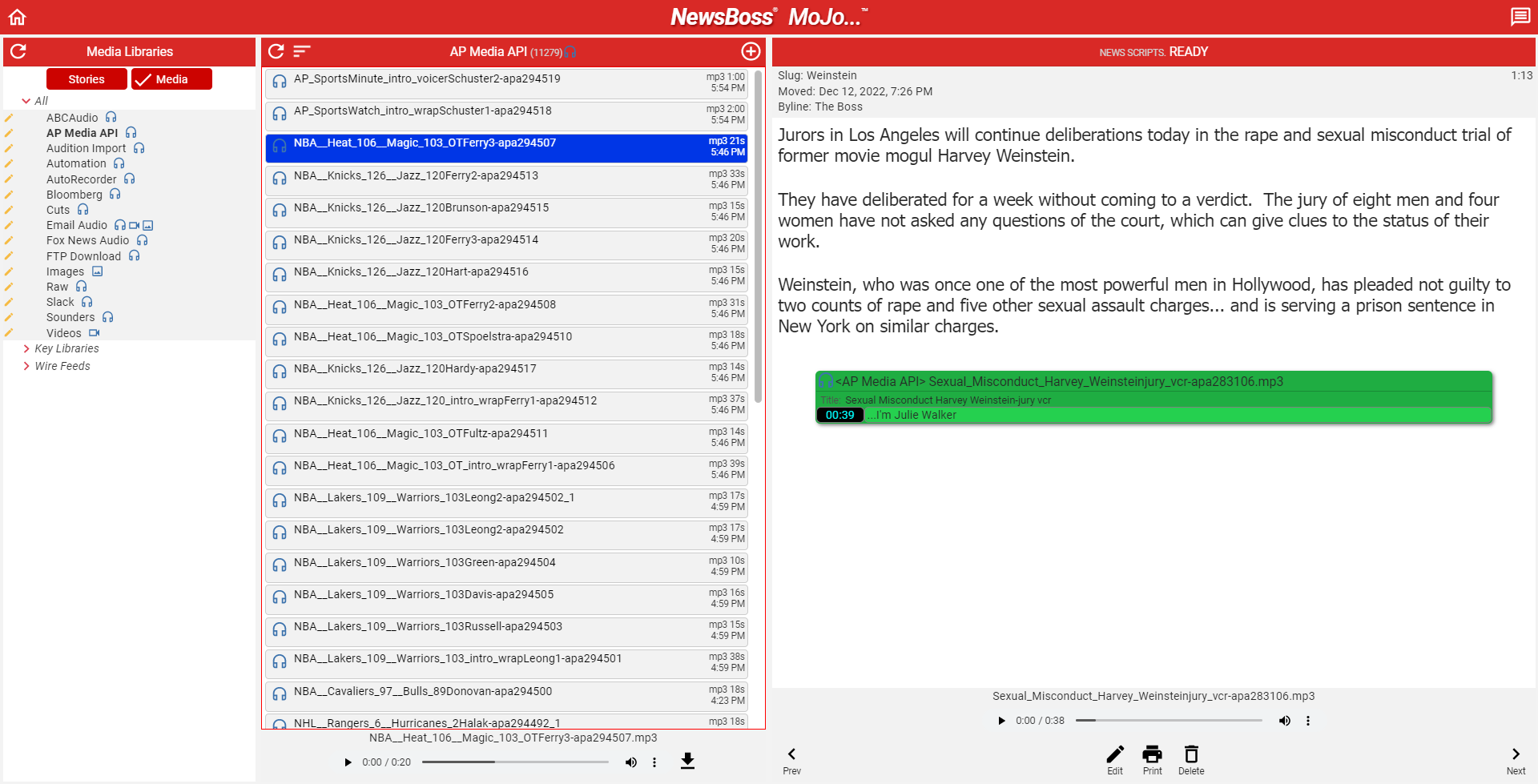Edit the Weinstein script

[1115, 760]
